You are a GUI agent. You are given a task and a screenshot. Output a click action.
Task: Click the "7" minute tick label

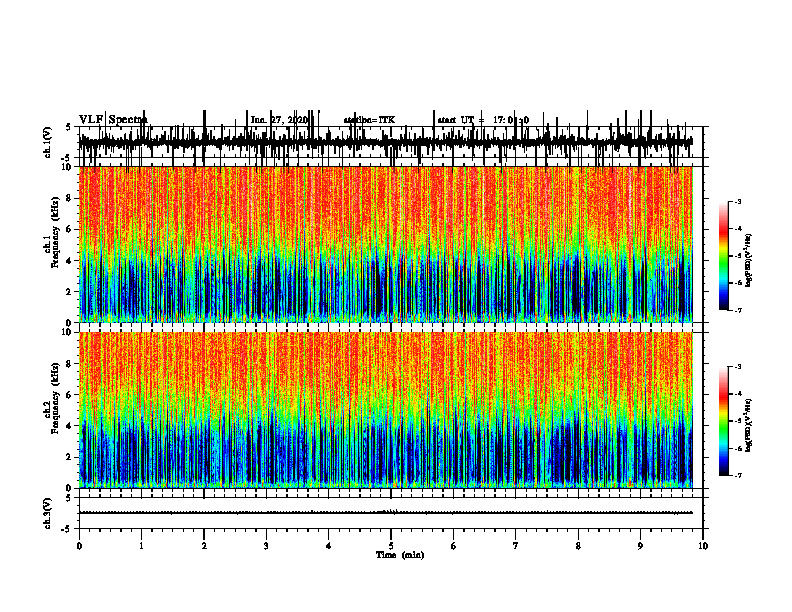click(516, 546)
